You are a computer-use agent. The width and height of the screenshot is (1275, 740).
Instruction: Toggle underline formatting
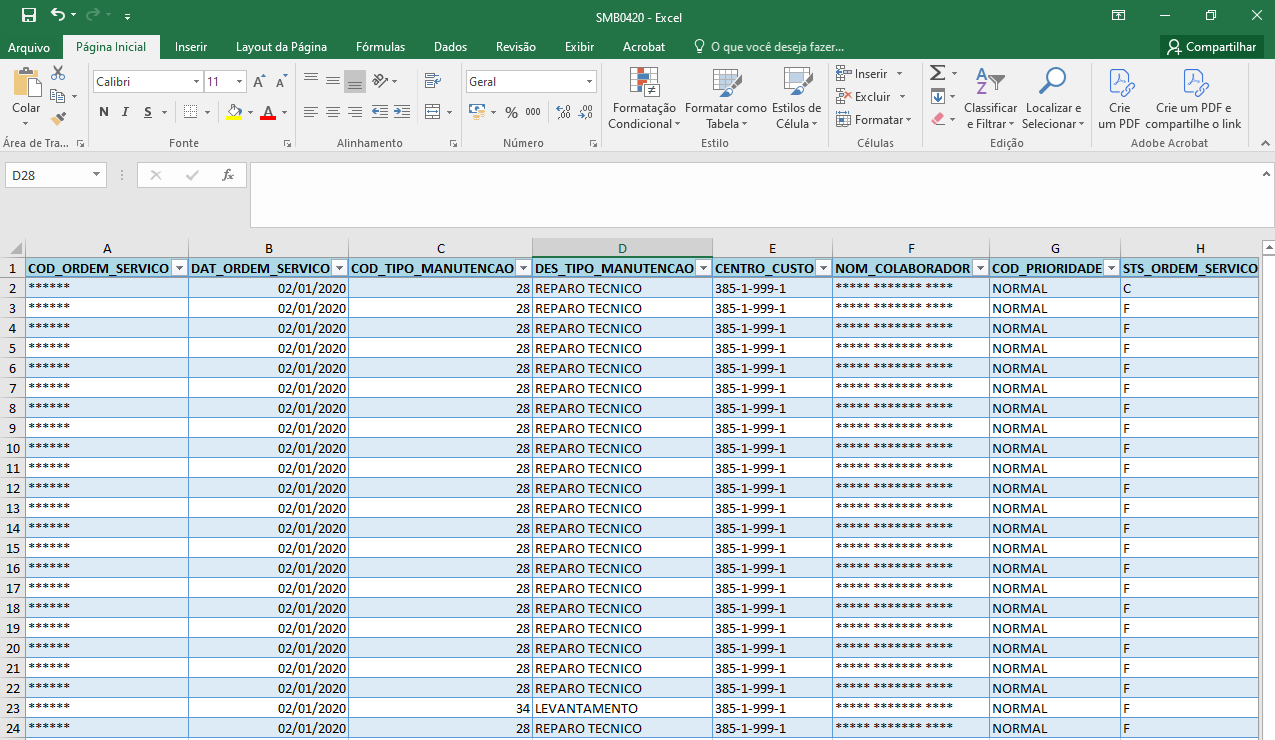tap(148, 112)
